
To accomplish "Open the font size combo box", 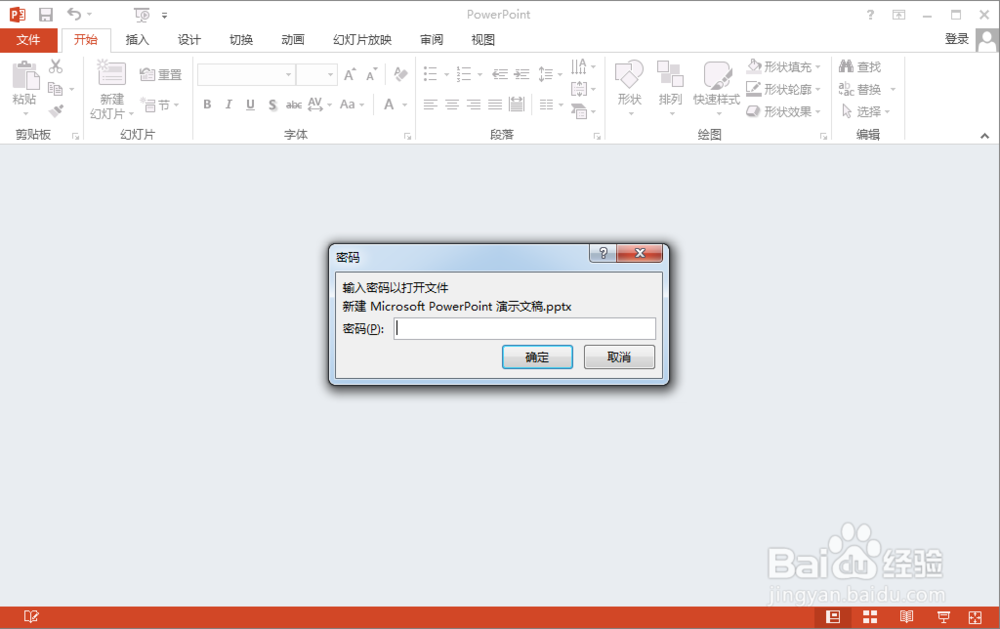I will pos(317,75).
